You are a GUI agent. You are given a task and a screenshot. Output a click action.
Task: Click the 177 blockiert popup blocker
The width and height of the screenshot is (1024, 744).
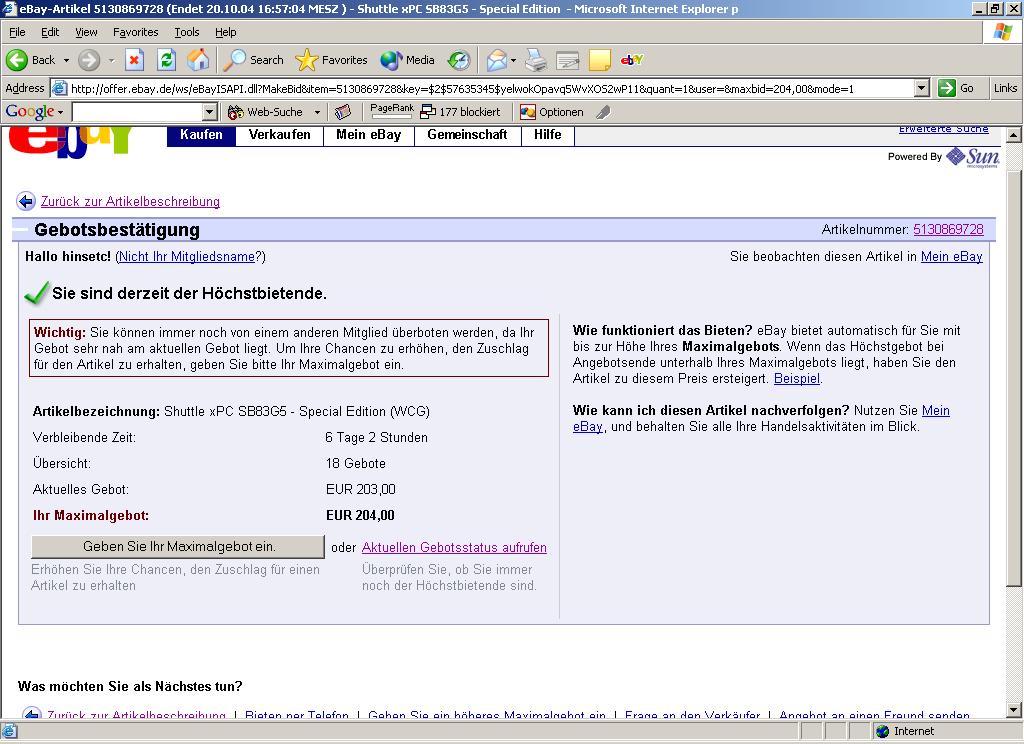click(x=460, y=112)
